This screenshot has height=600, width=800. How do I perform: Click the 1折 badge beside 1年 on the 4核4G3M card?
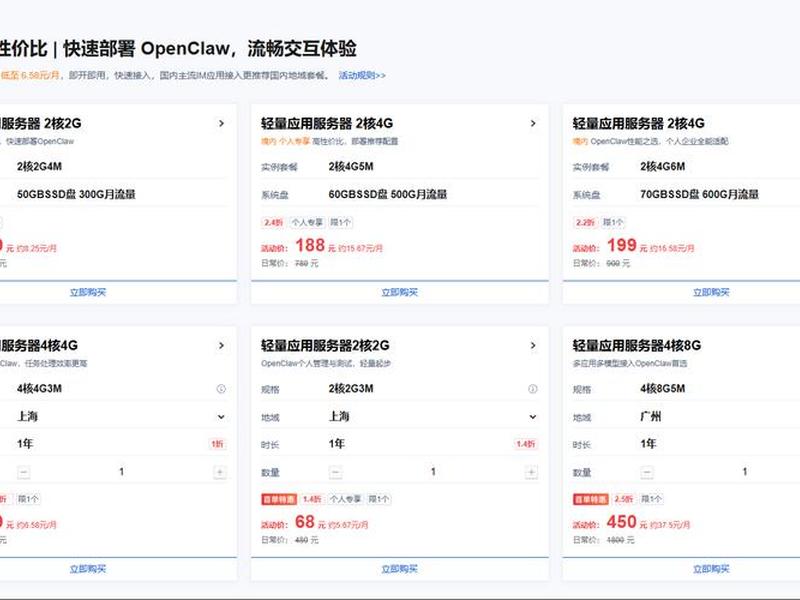click(217, 444)
